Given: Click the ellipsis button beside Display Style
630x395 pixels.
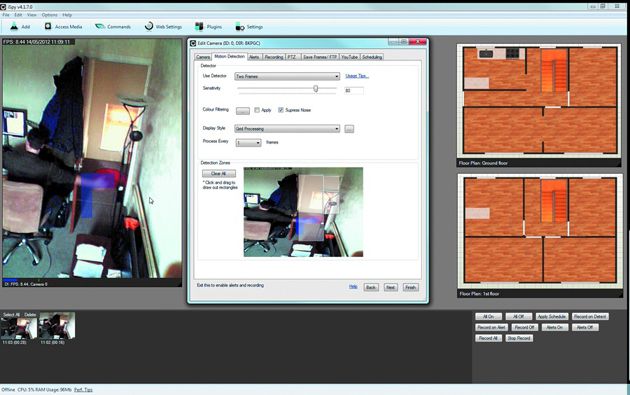Looking at the screenshot, I should (x=349, y=129).
